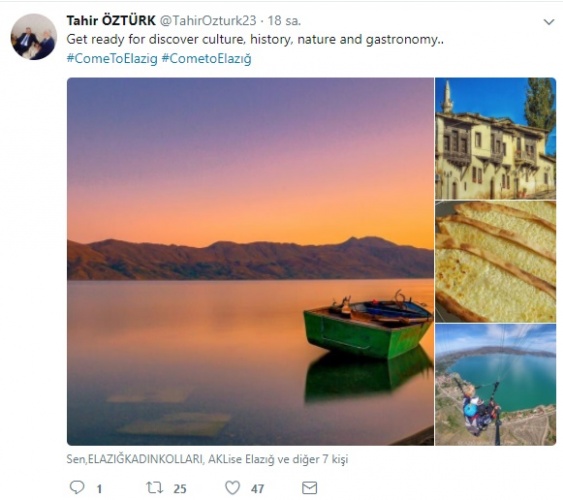Open AKLise Elazığ tagged account

click(241, 459)
